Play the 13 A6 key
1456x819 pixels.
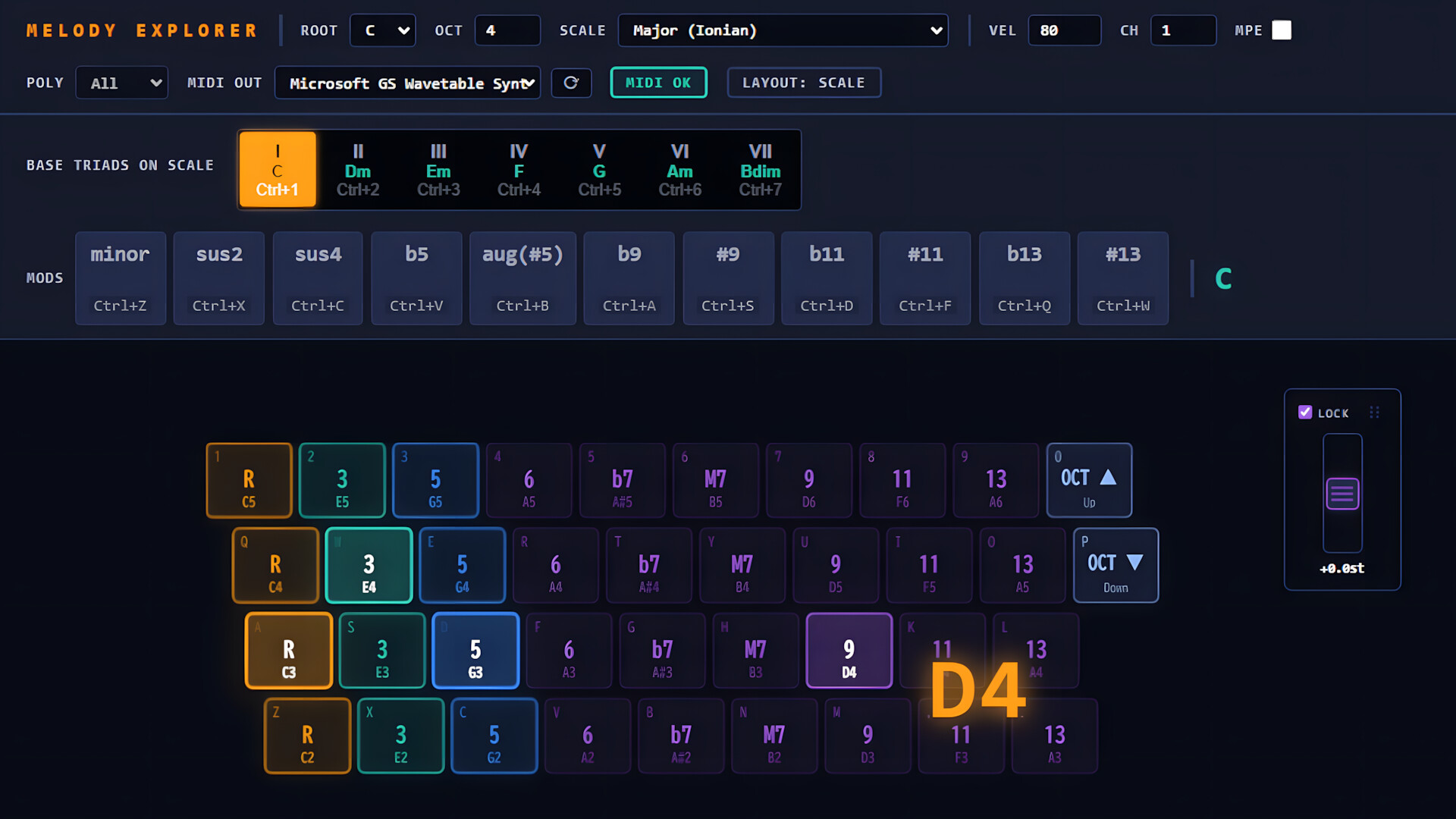tap(996, 481)
